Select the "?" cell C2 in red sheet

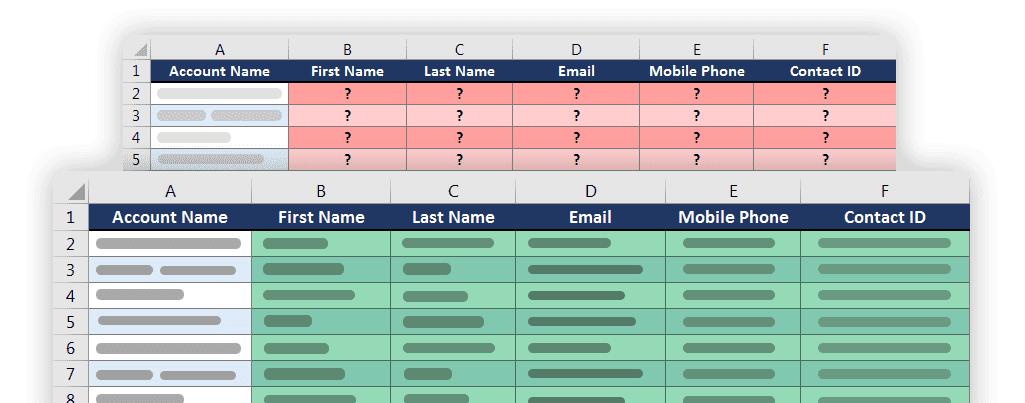(x=460, y=94)
